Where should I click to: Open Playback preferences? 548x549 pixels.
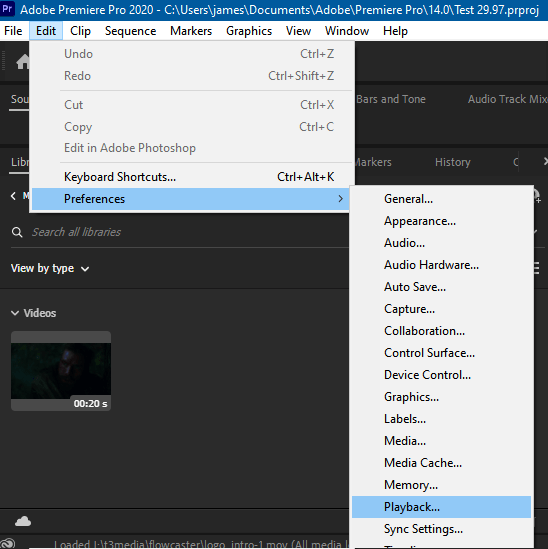click(441, 507)
